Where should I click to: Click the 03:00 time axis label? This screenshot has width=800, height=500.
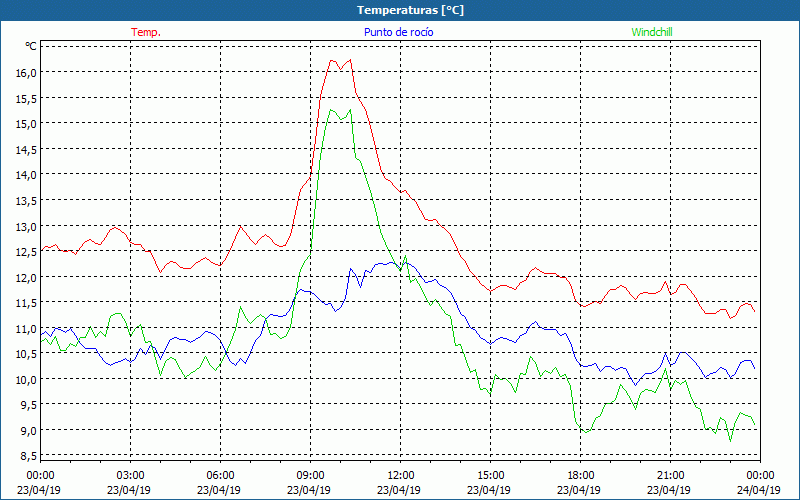coord(131,476)
